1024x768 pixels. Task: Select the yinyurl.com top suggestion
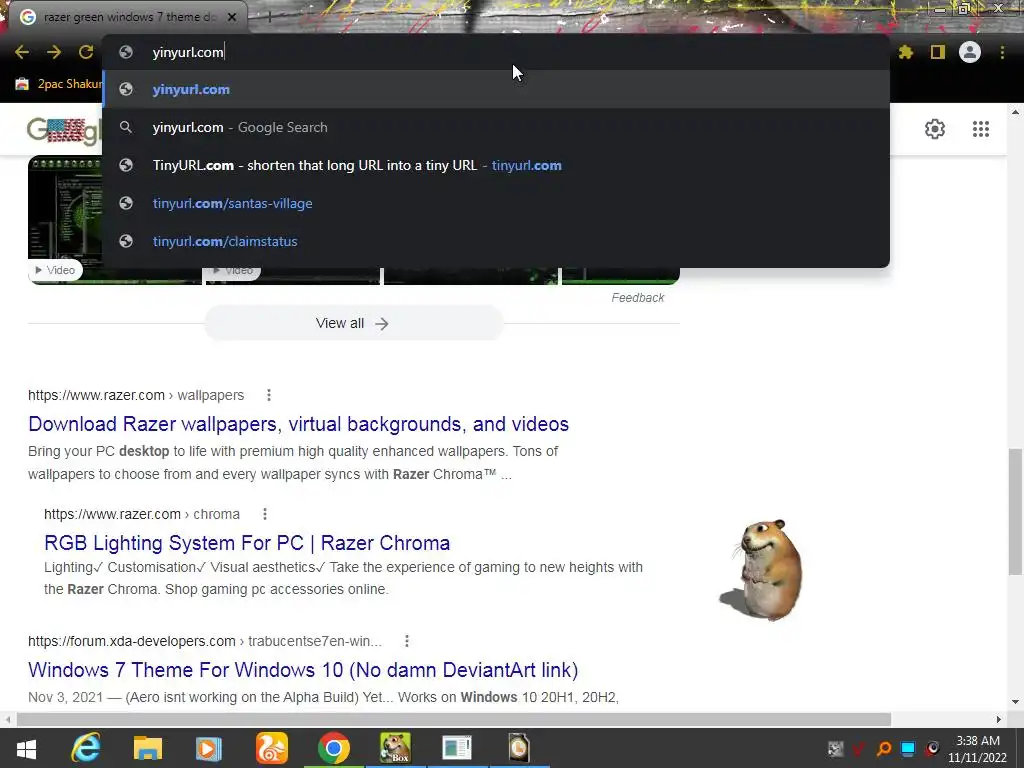pyautogui.click(x=496, y=89)
